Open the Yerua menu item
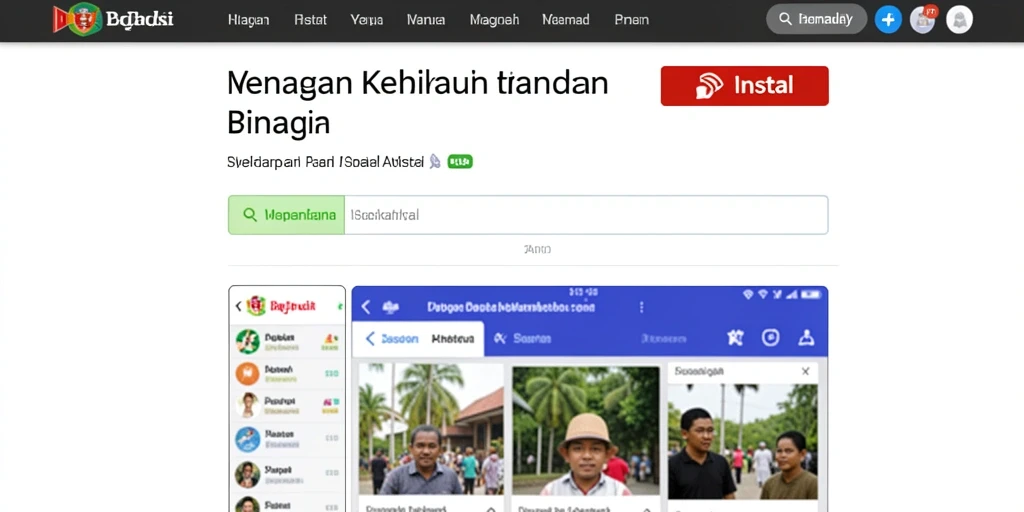 pyautogui.click(x=366, y=20)
